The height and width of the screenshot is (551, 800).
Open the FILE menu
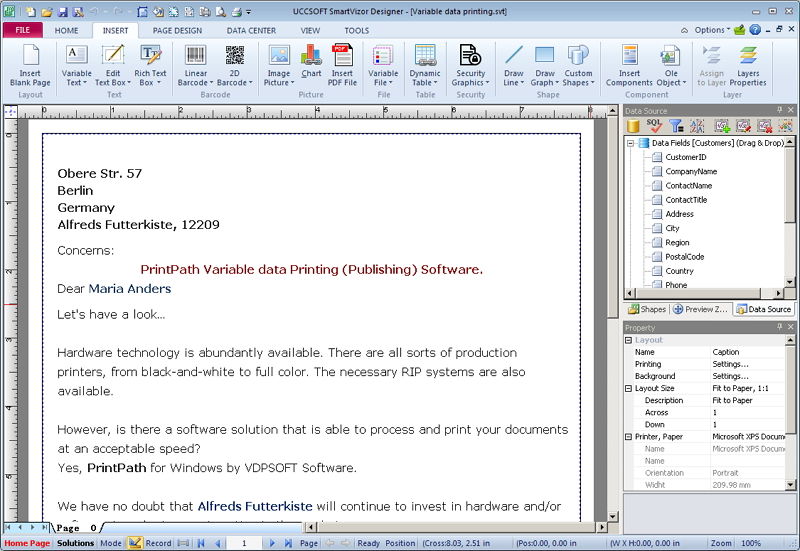22,30
